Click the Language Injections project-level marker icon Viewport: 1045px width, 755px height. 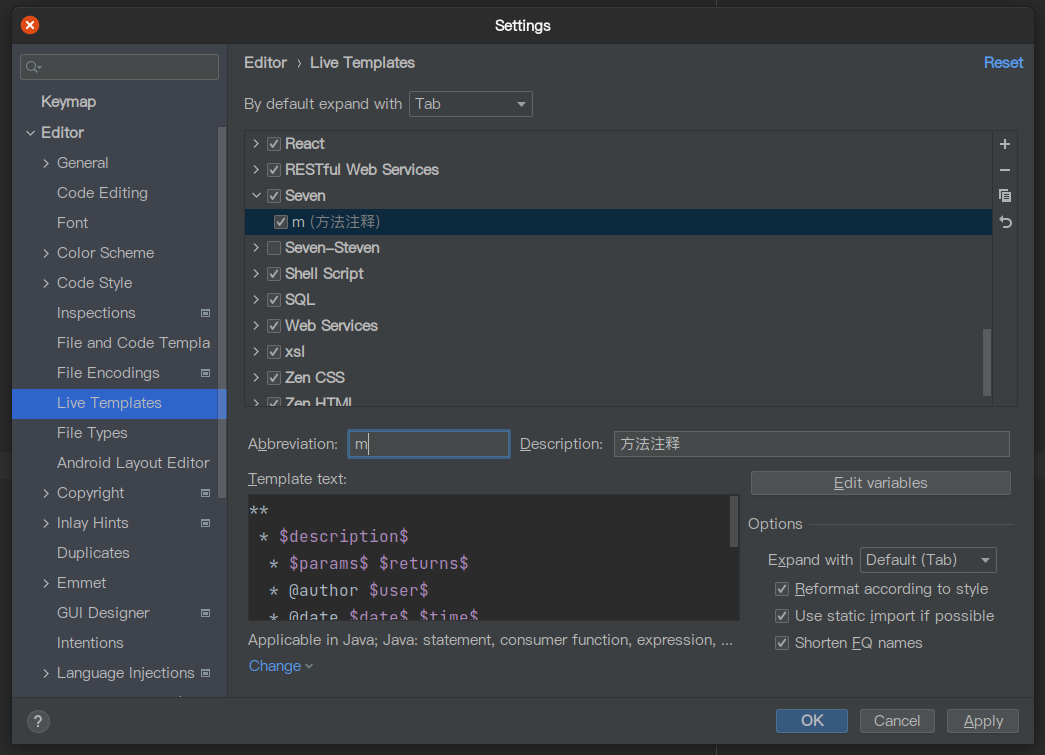click(x=205, y=673)
